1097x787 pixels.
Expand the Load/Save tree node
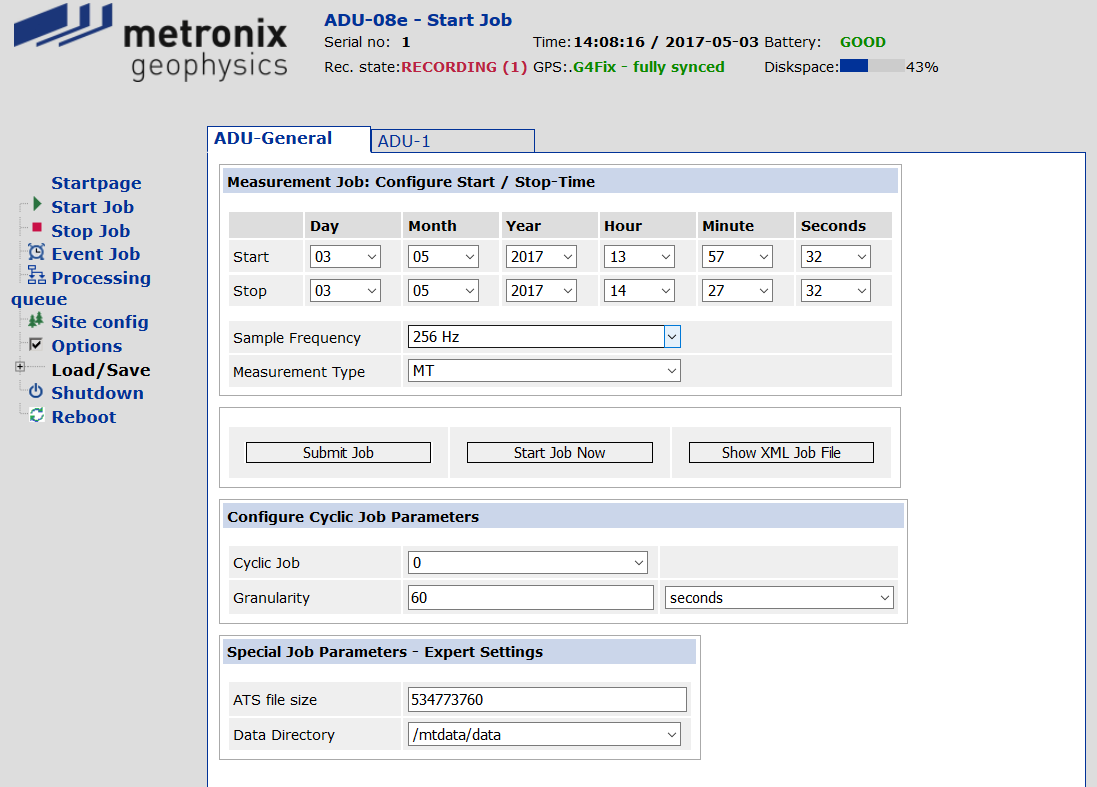click(20, 367)
